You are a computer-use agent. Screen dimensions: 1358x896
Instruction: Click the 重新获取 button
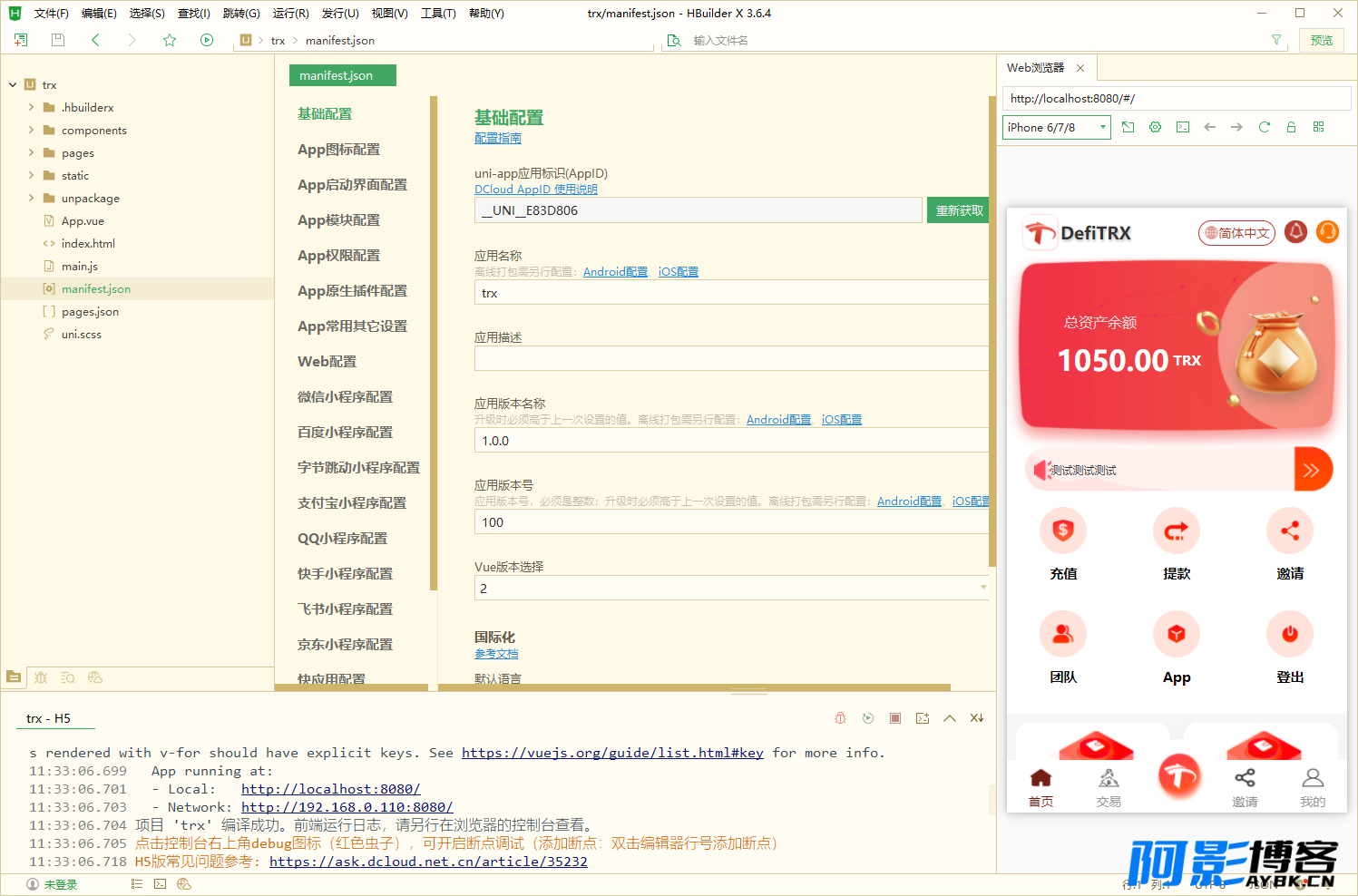(x=959, y=210)
